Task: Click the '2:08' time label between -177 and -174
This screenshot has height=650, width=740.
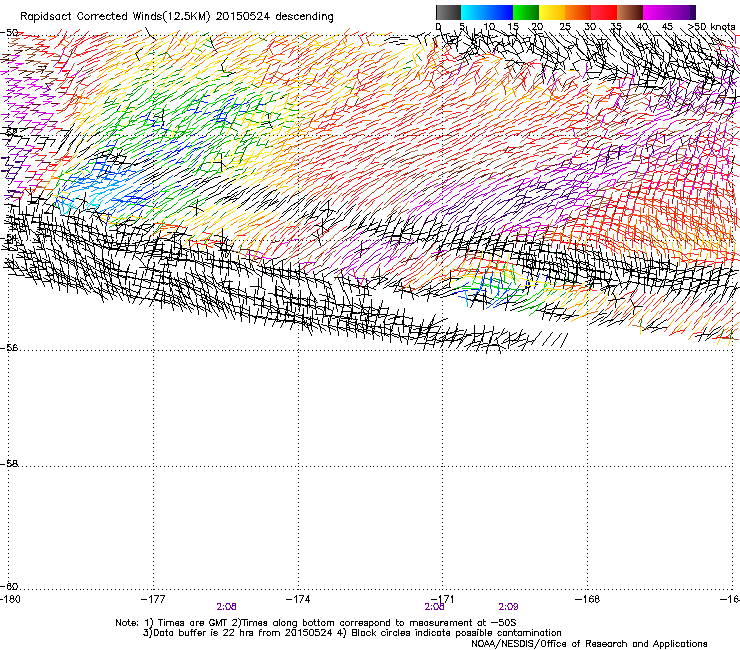Action: click(x=227, y=607)
